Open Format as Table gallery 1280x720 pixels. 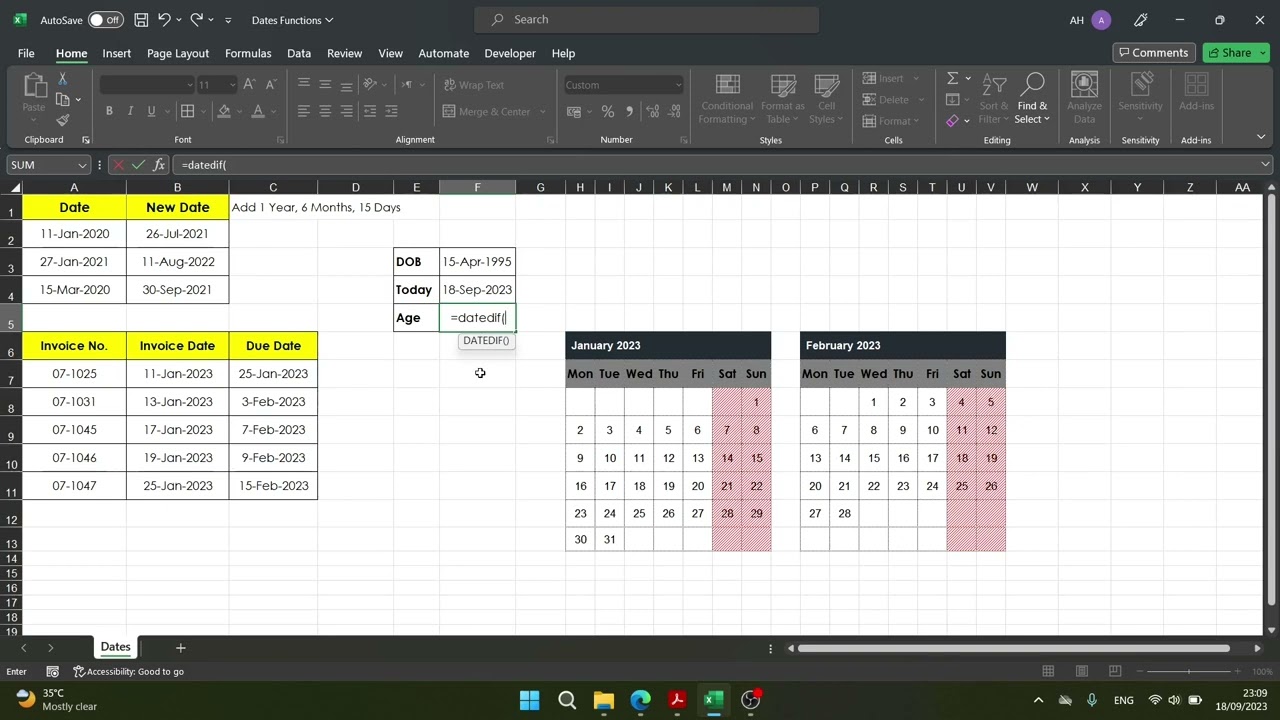tap(782, 99)
